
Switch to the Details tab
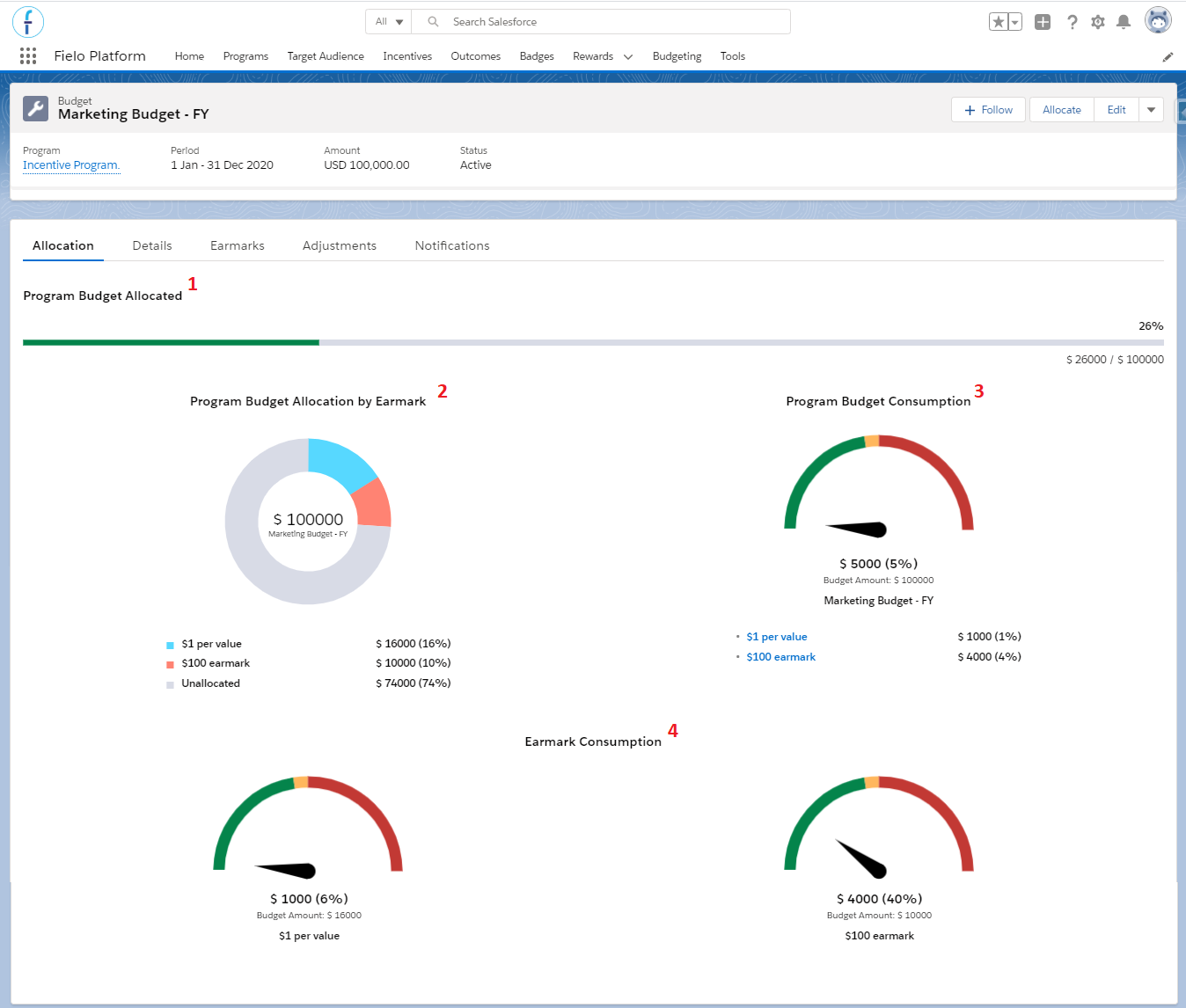[x=152, y=246]
